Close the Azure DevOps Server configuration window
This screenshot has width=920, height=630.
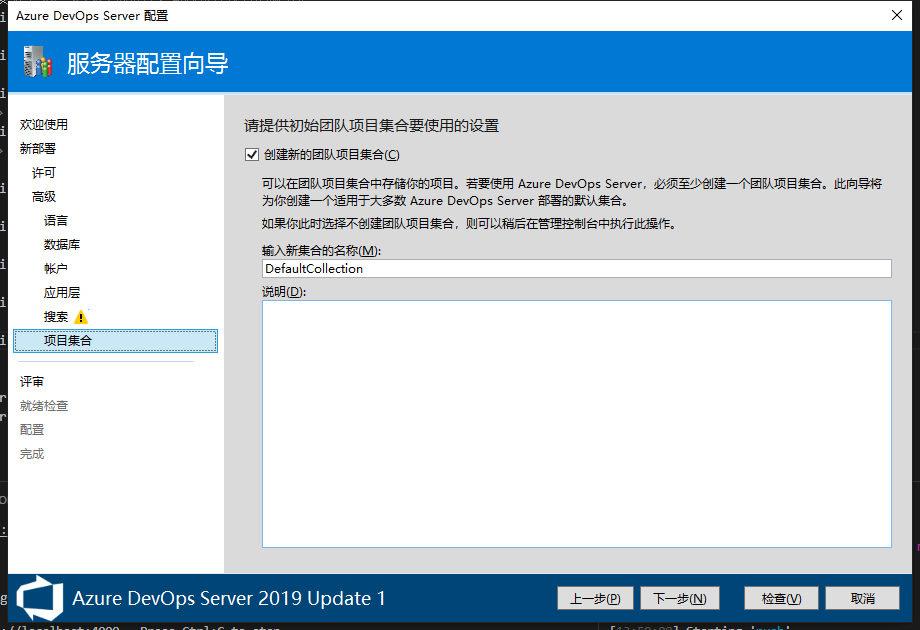point(896,15)
